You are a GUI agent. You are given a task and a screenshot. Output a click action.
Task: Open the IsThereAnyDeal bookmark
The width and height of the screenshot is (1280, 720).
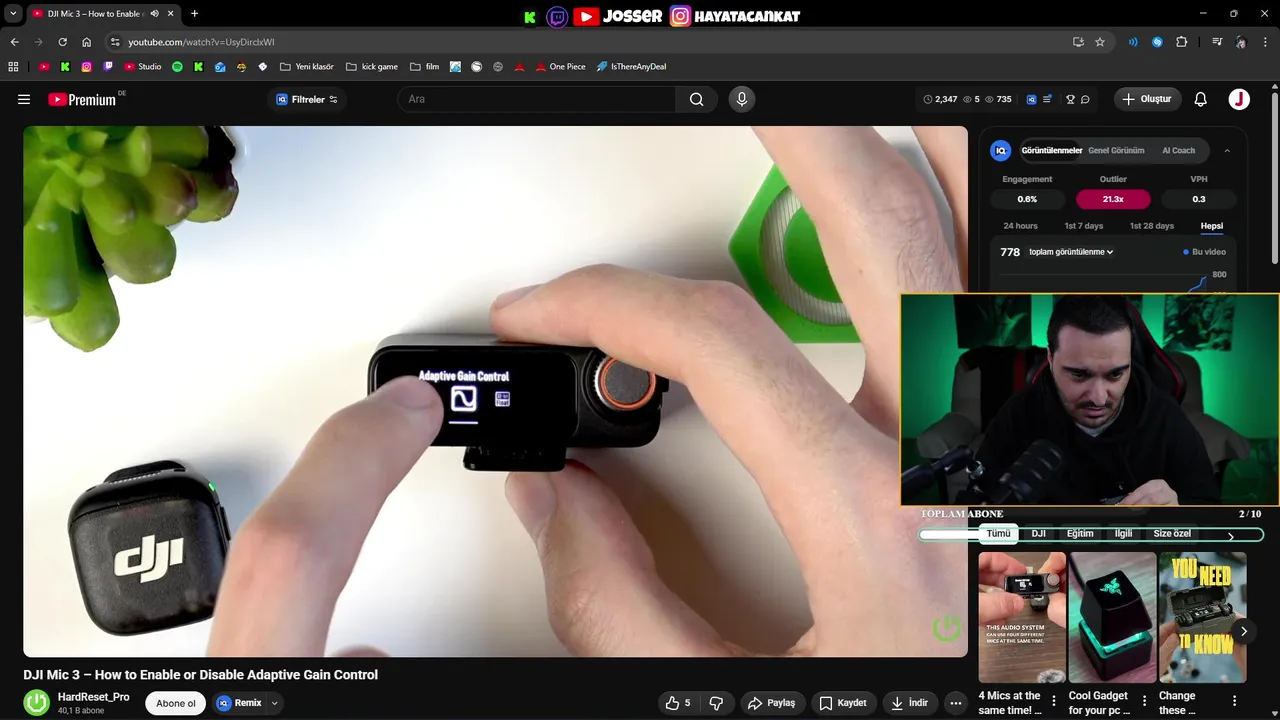click(631, 67)
